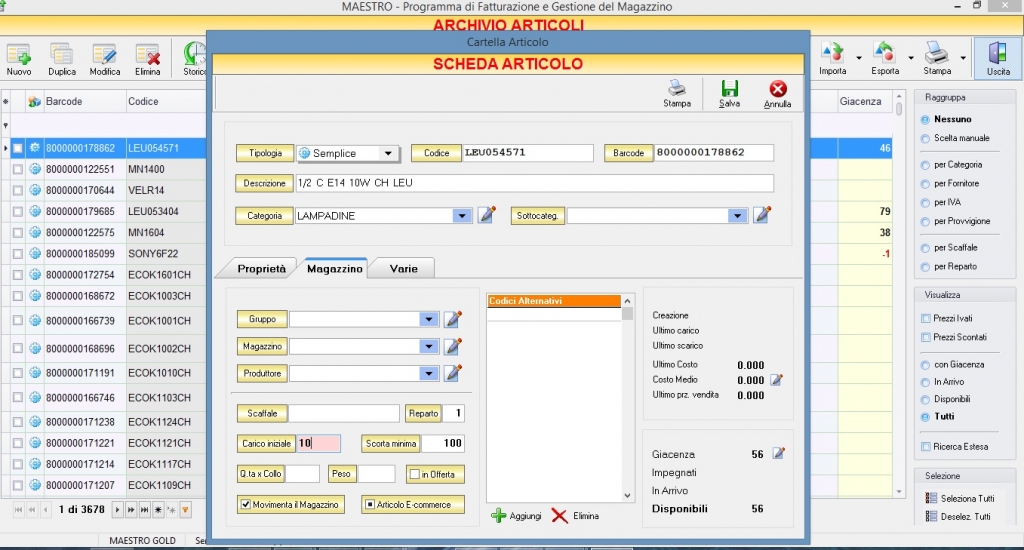1024x550 pixels.
Task: Click the Descrizione label button
Action: coord(264,183)
